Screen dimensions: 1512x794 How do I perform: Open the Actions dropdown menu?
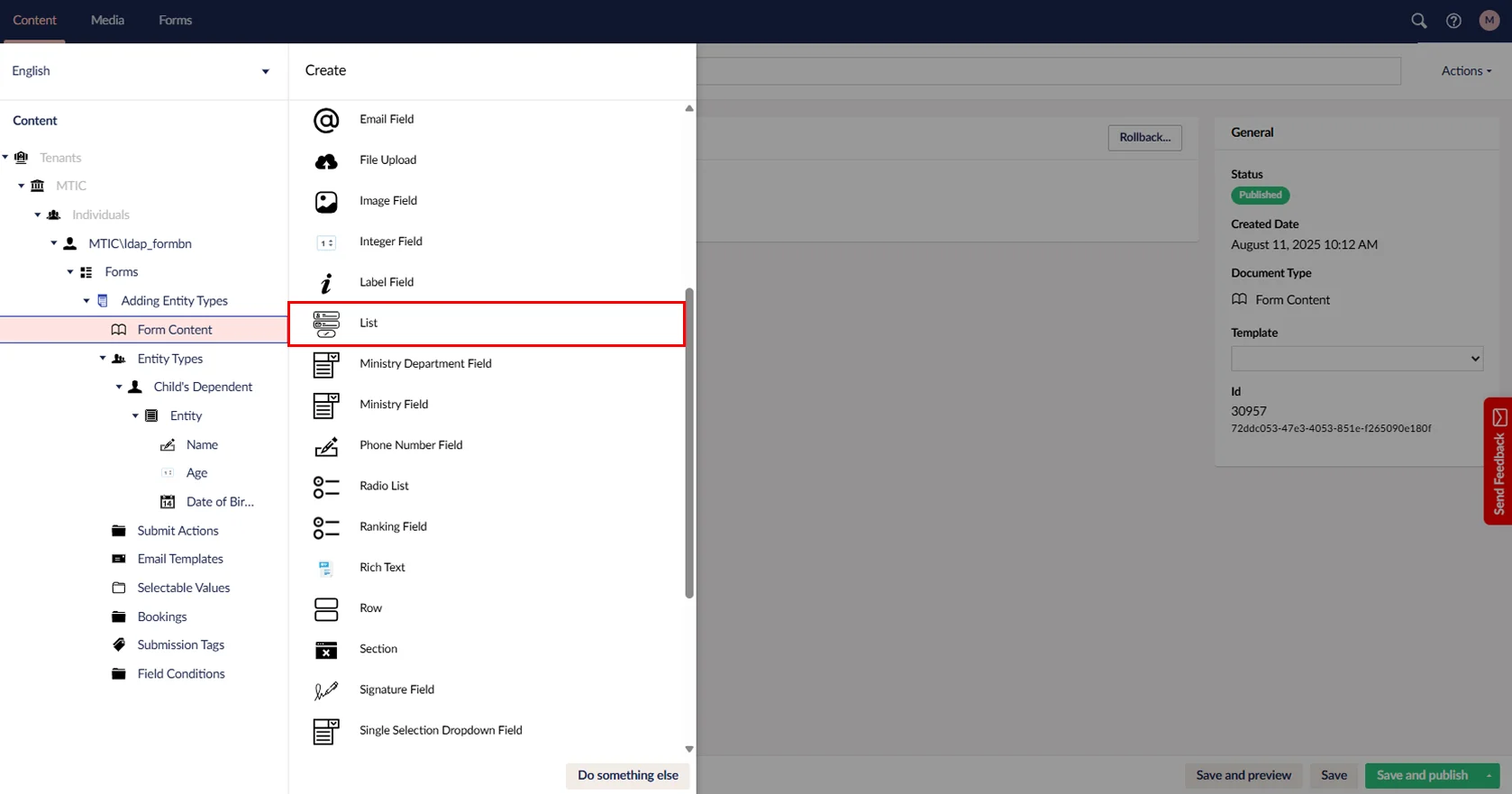[x=1465, y=71]
